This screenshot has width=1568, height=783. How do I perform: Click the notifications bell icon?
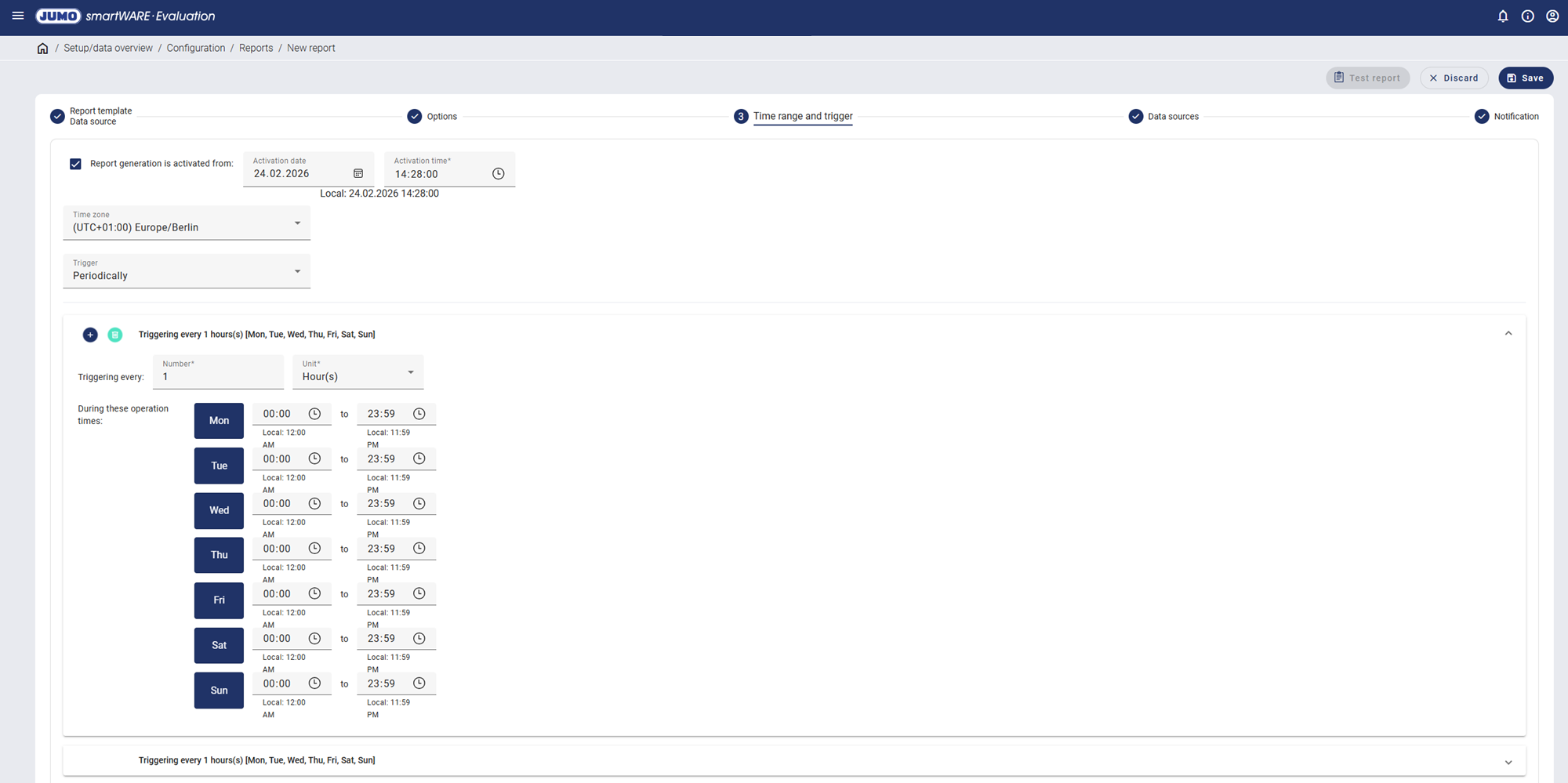[x=1503, y=16]
